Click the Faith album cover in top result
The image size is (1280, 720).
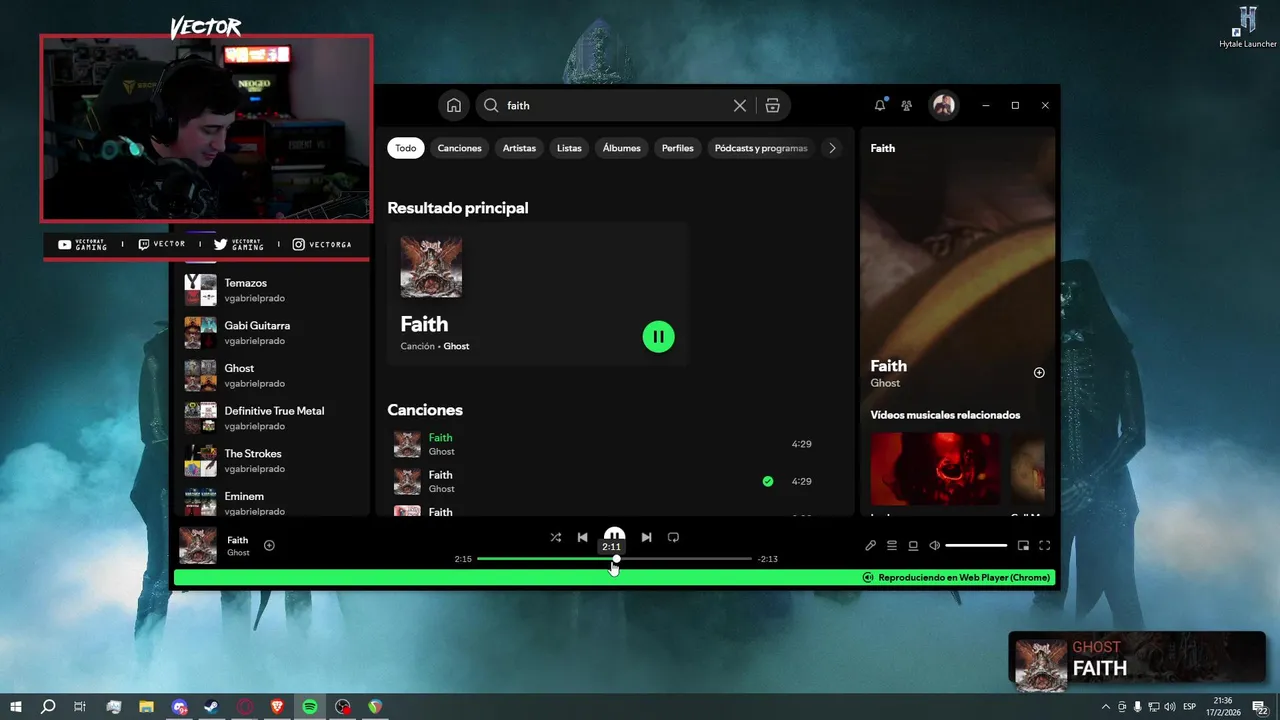pyautogui.click(x=431, y=267)
